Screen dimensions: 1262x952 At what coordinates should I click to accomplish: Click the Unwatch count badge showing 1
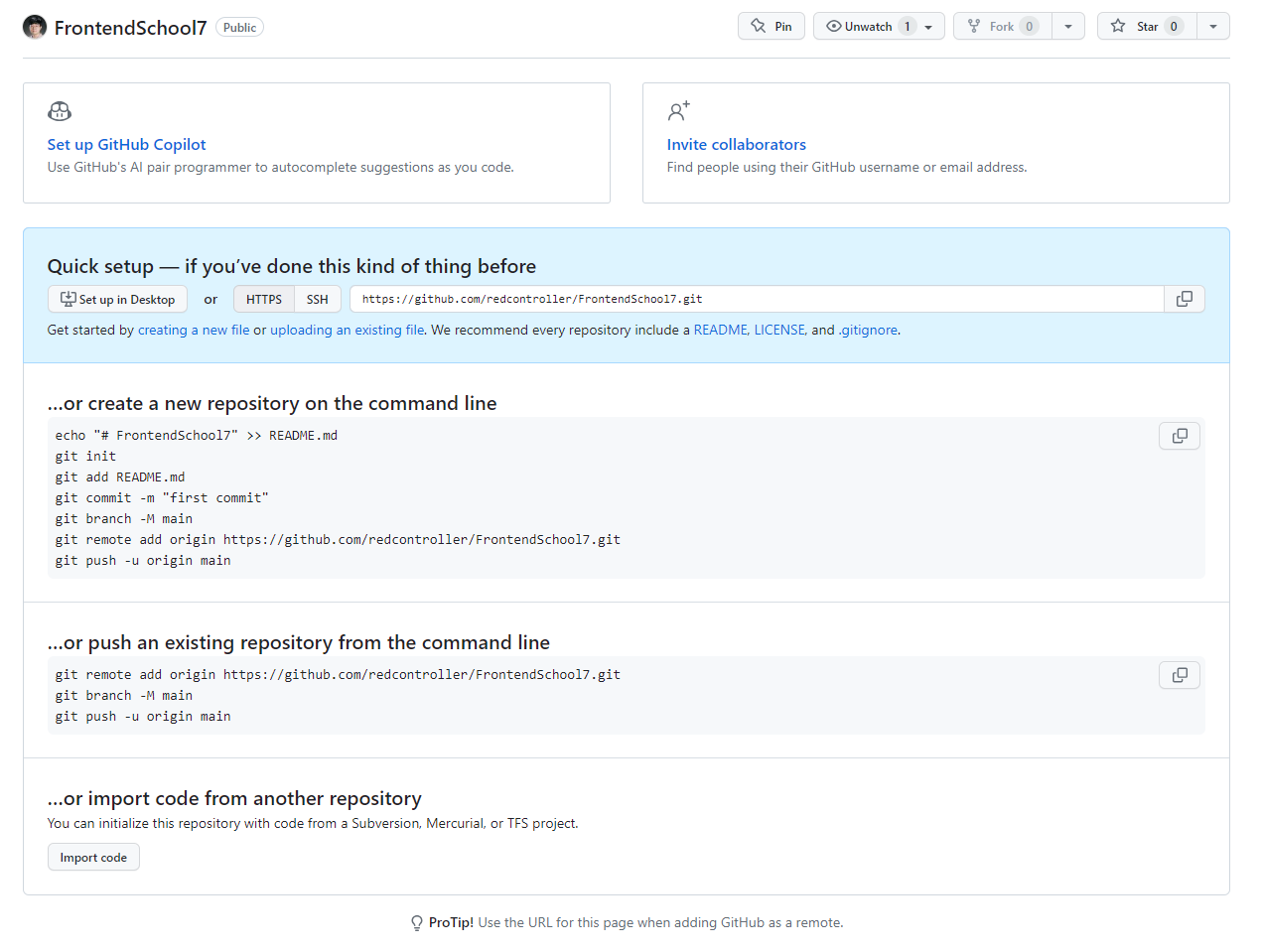click(907, 27)
